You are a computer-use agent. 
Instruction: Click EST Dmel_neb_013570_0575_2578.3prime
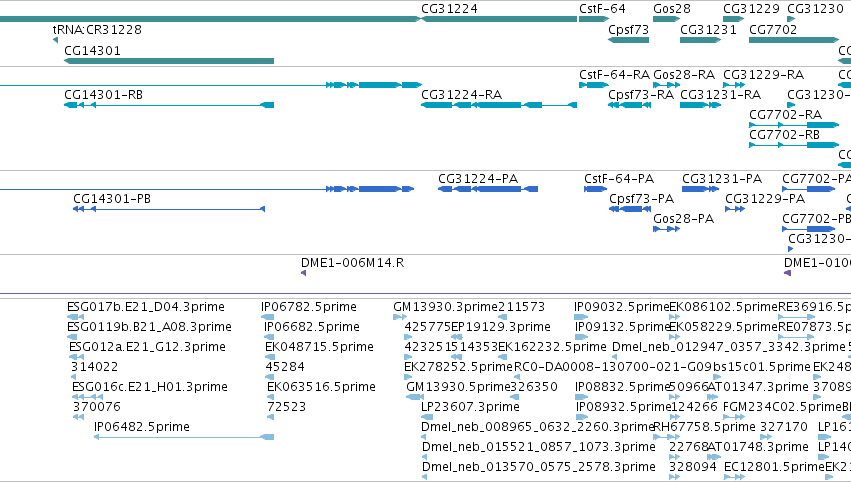(538, 467)
